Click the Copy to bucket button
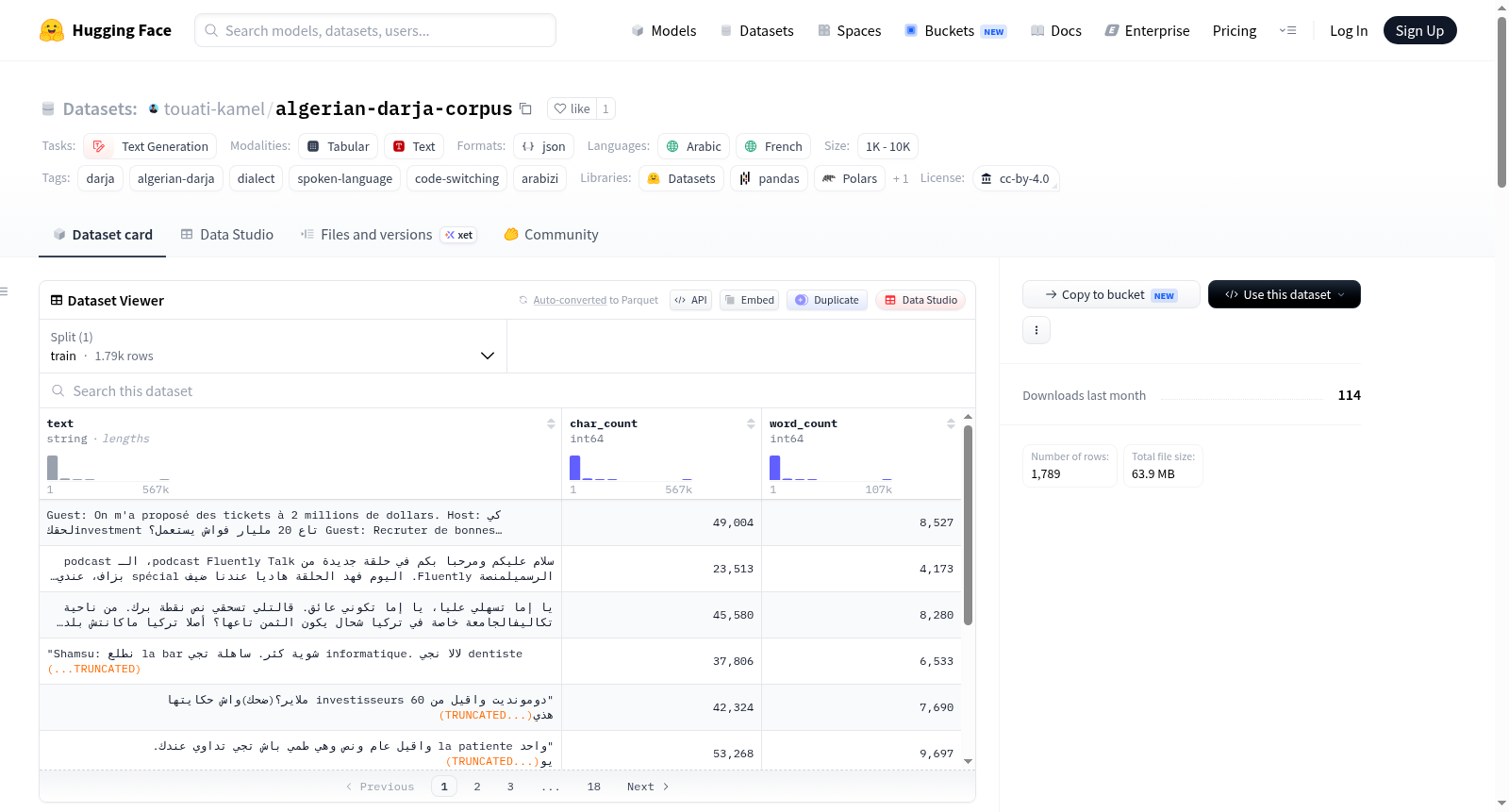The height and width of the screenshot is (812, 1509). tap(1111, 294)
